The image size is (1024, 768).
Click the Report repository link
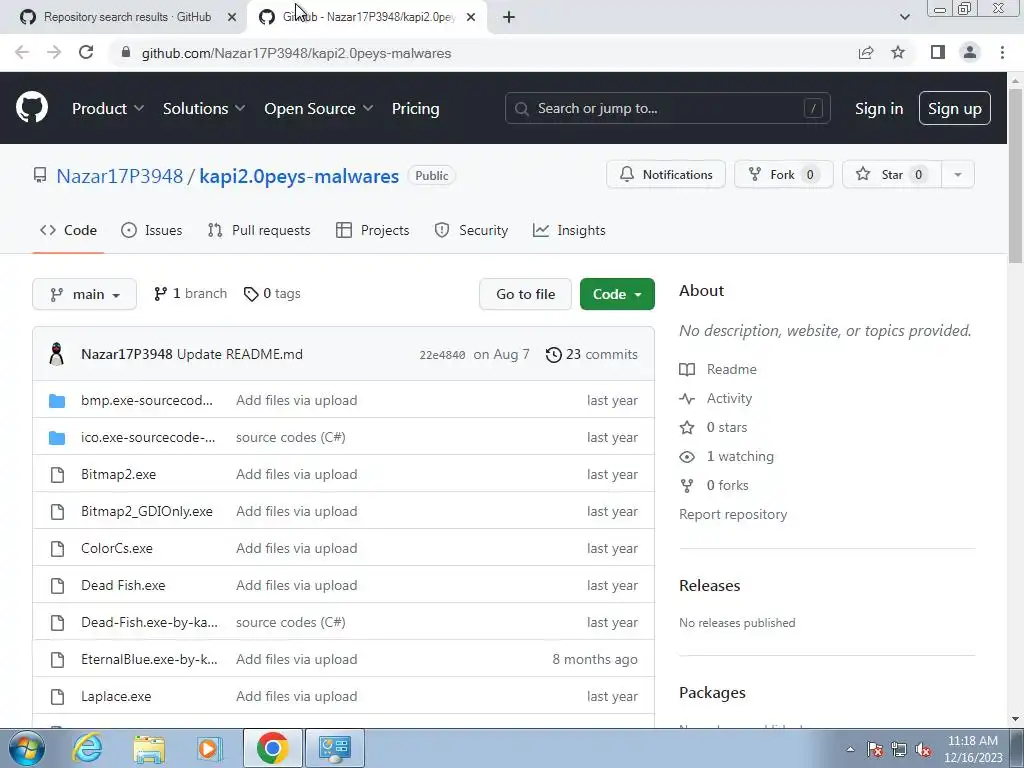pyautogui.click(x=733, y=515)
